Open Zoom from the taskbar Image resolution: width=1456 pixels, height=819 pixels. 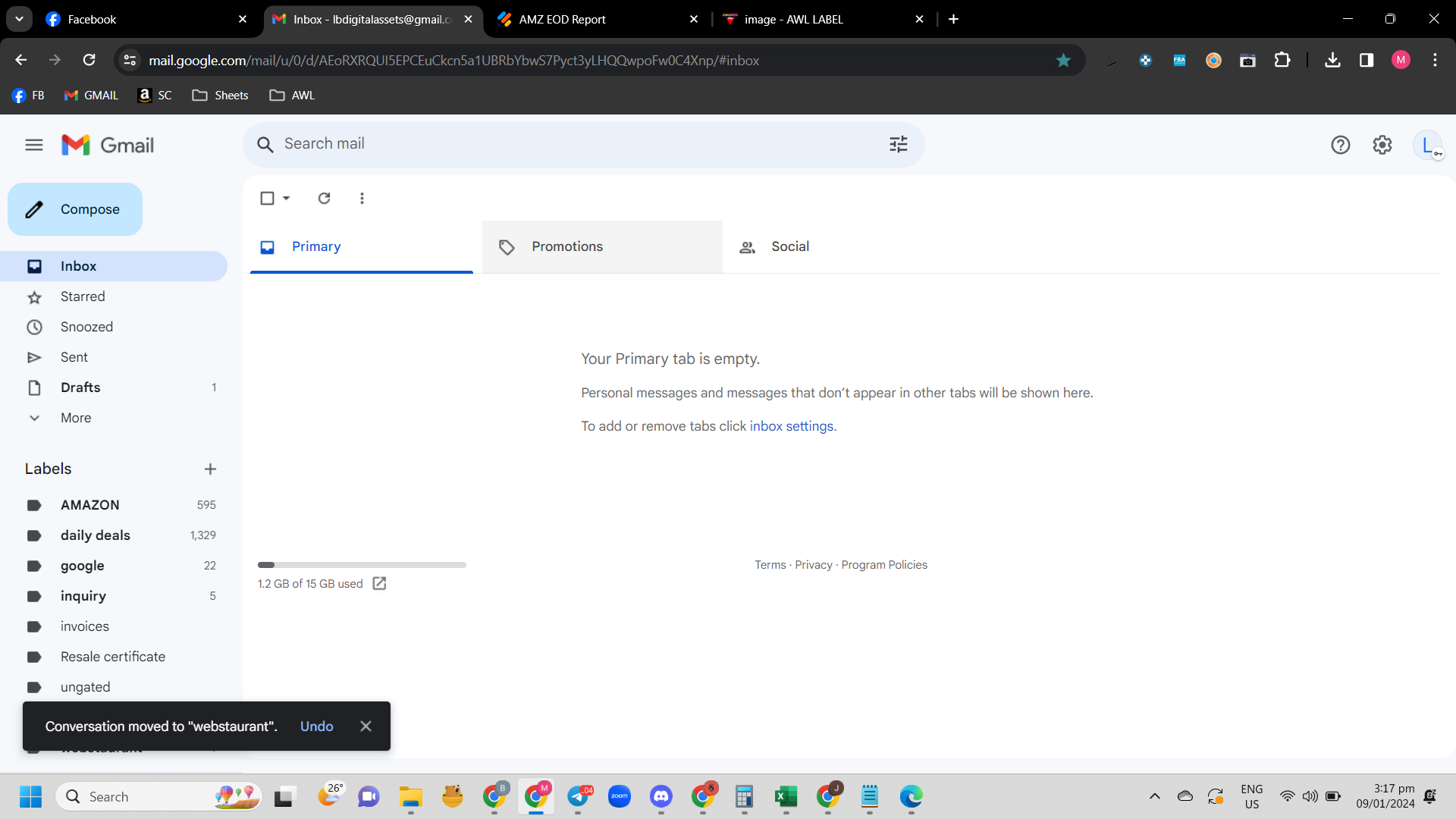tap(620, 796)
